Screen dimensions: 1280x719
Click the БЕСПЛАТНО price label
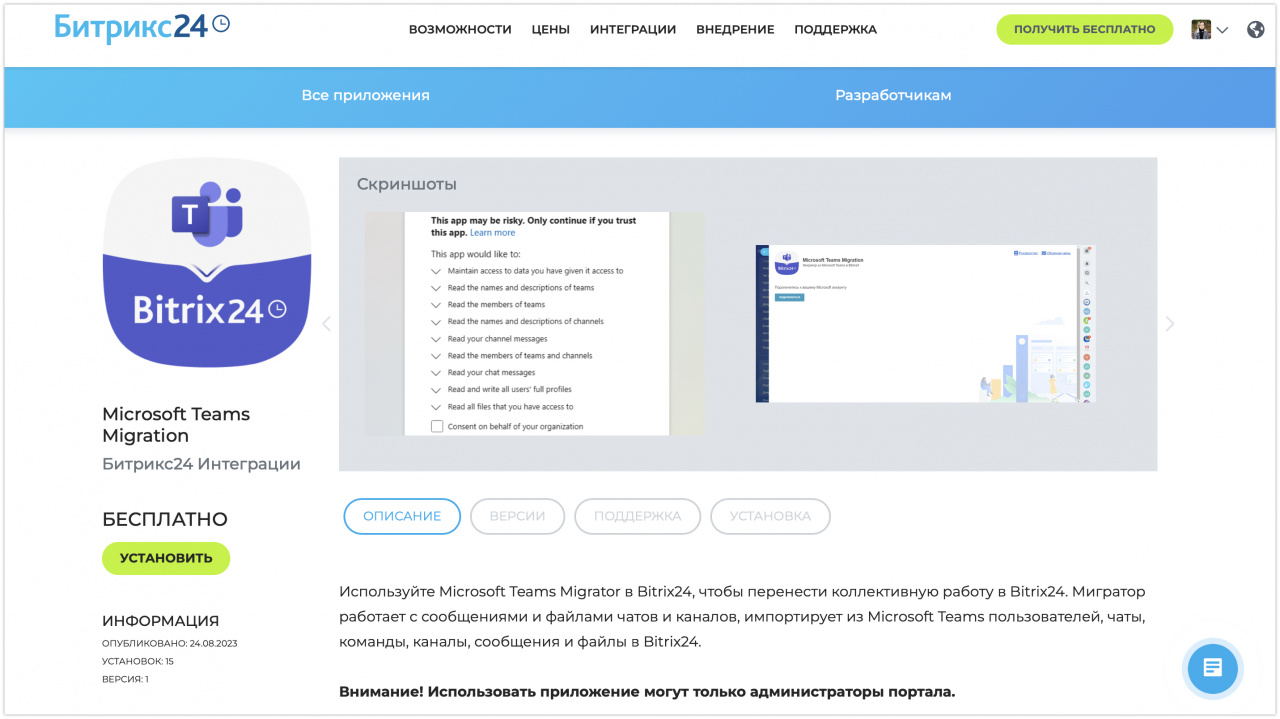[165, 519]
